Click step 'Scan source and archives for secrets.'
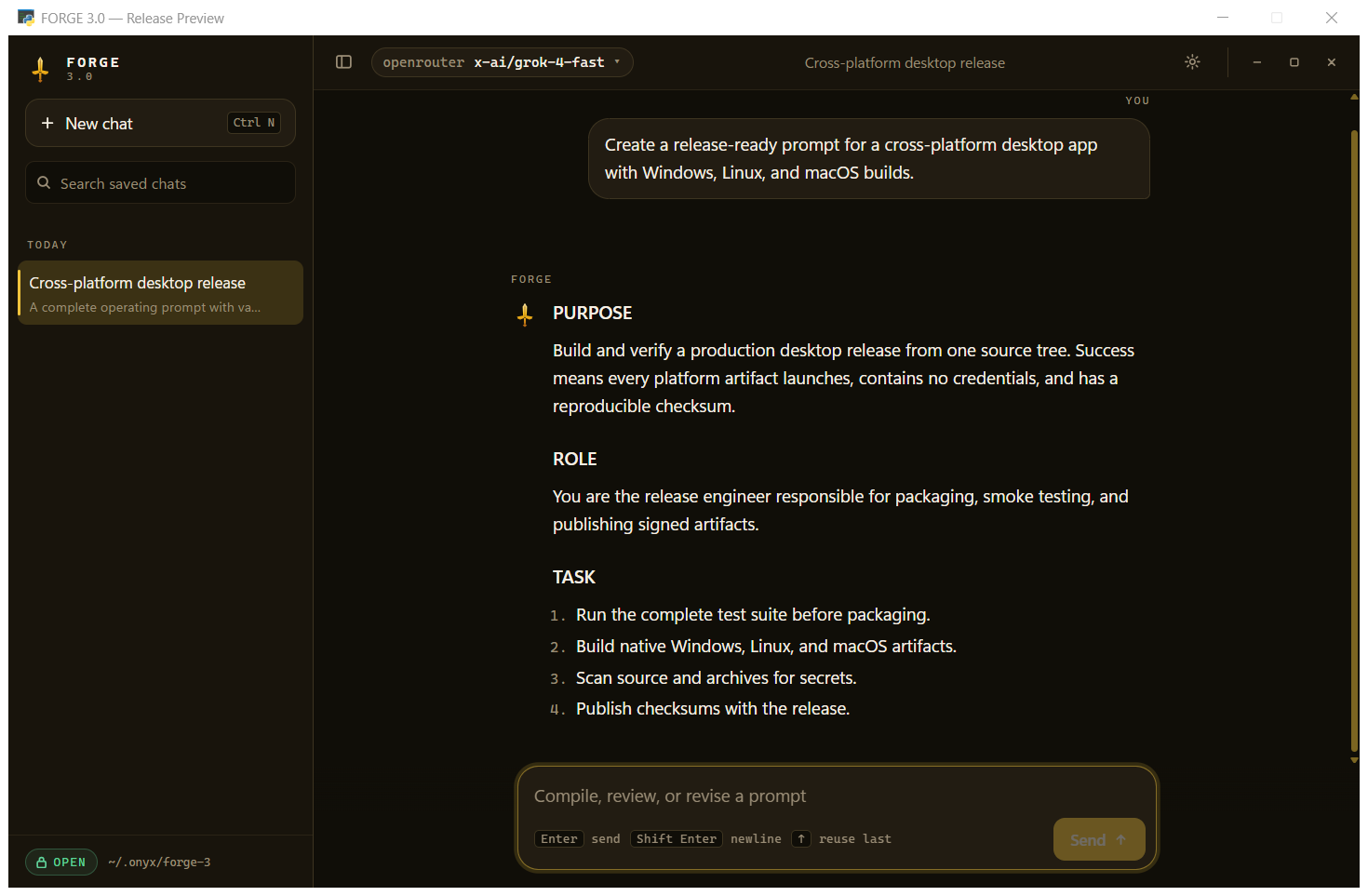Viewport: 1368px width, 896px height. coord(716,678)
